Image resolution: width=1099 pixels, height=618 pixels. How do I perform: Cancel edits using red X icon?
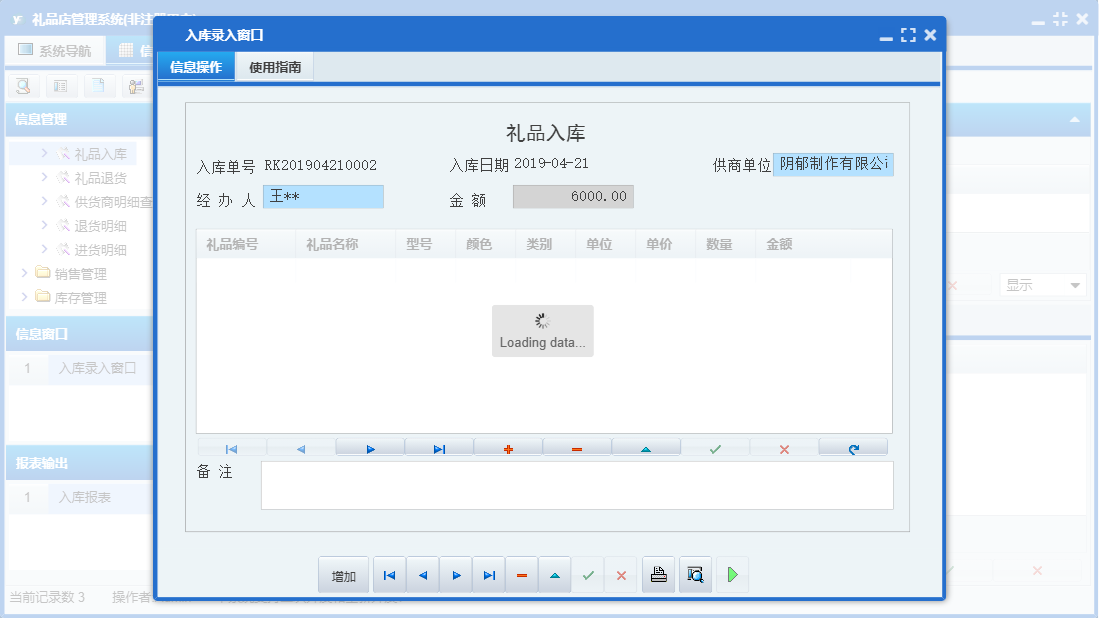(783, 447)
